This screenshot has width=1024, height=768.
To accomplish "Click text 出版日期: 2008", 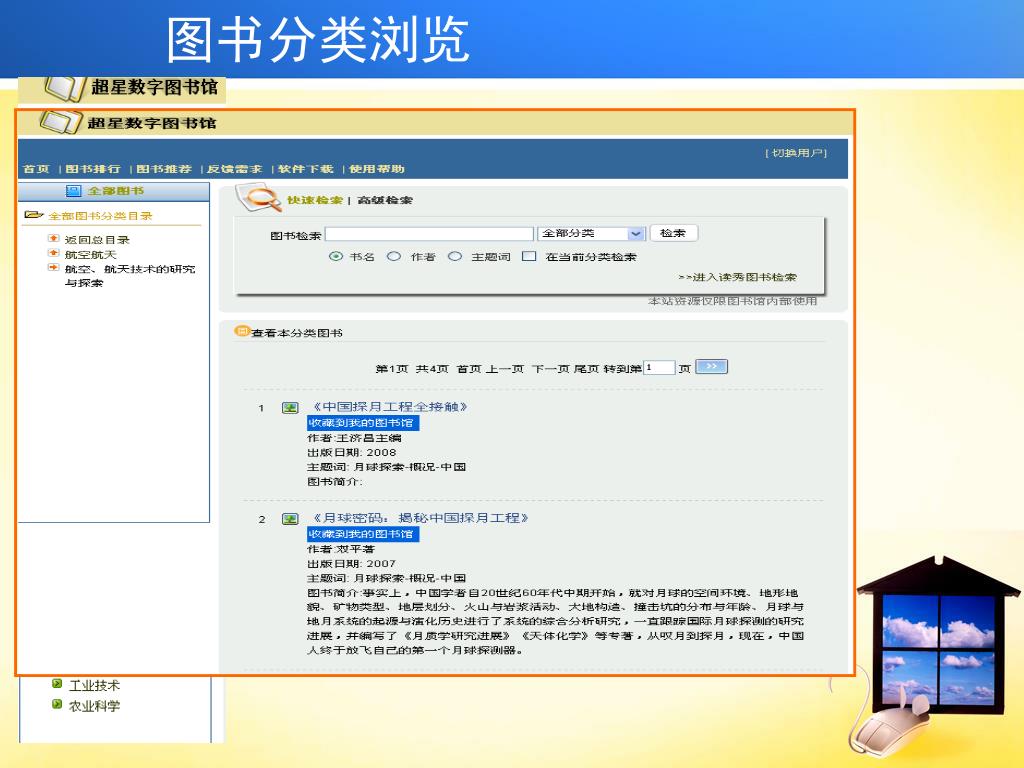I will point(351,452).
